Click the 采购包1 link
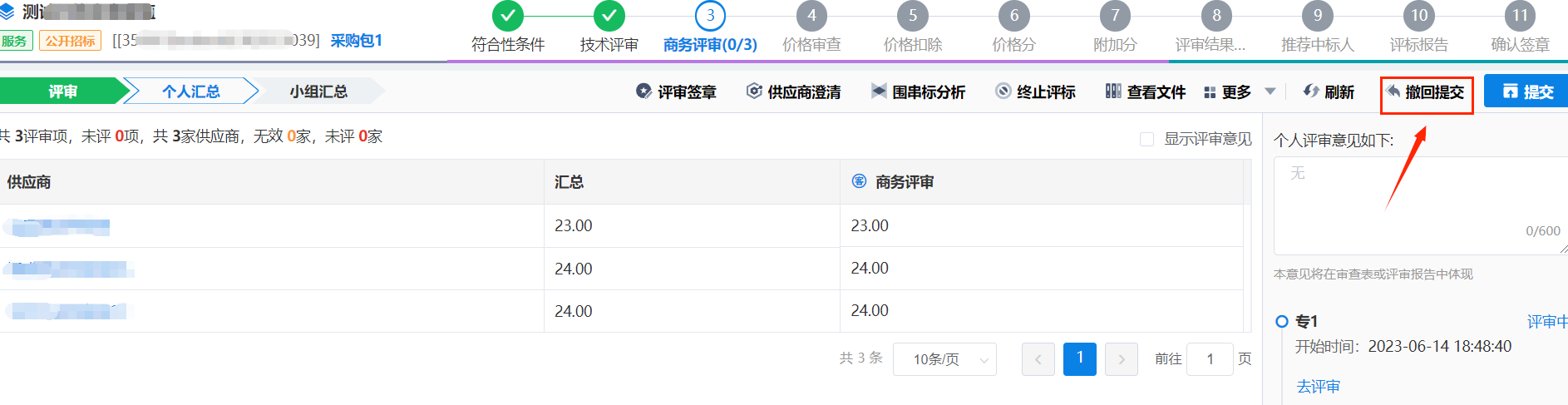 pyautogui.click(x=357, y=41)
